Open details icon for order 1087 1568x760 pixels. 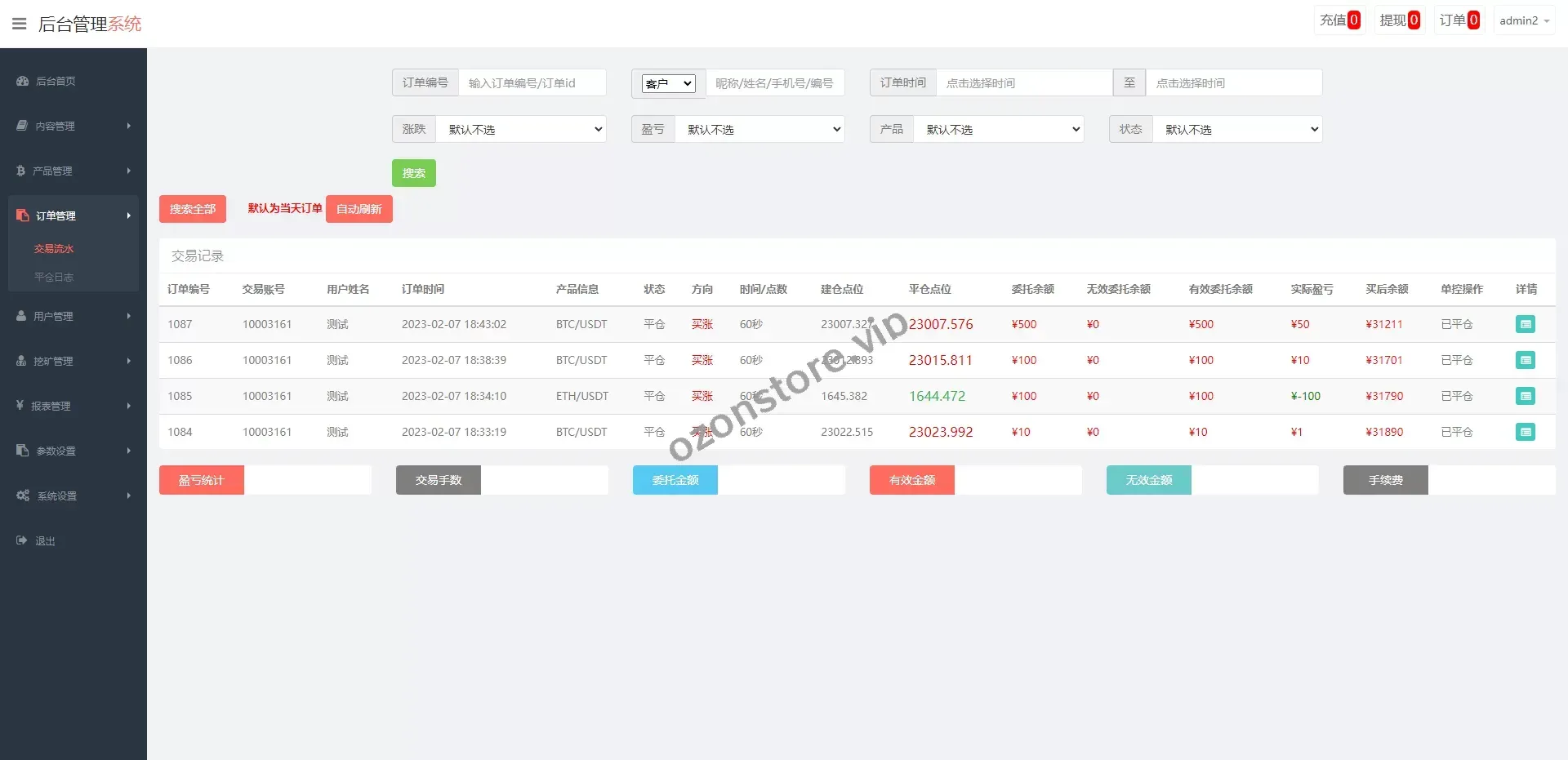pyautogui.click(x=1525, y=324)
